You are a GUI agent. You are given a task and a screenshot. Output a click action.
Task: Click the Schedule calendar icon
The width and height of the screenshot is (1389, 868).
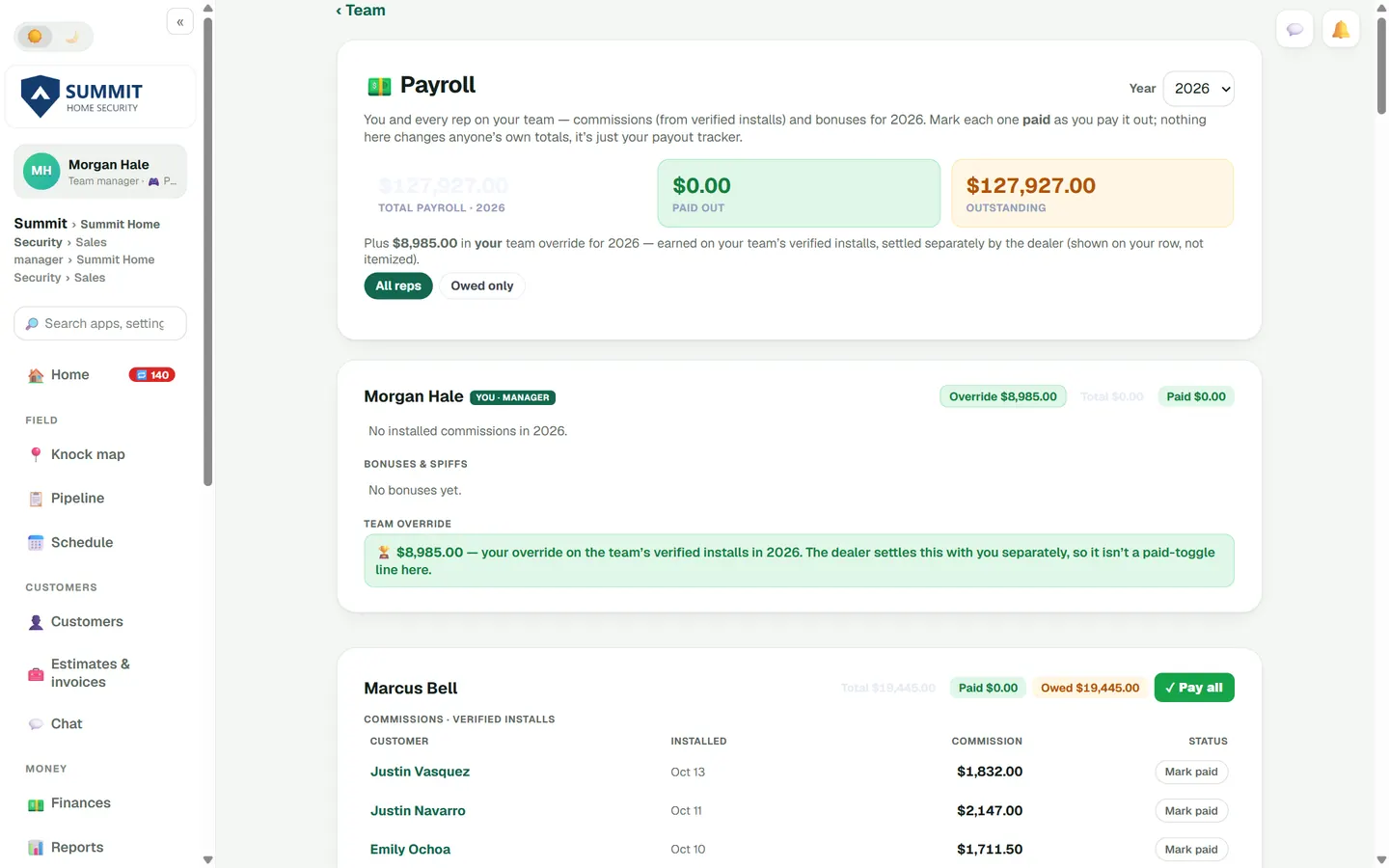point(36,543)
